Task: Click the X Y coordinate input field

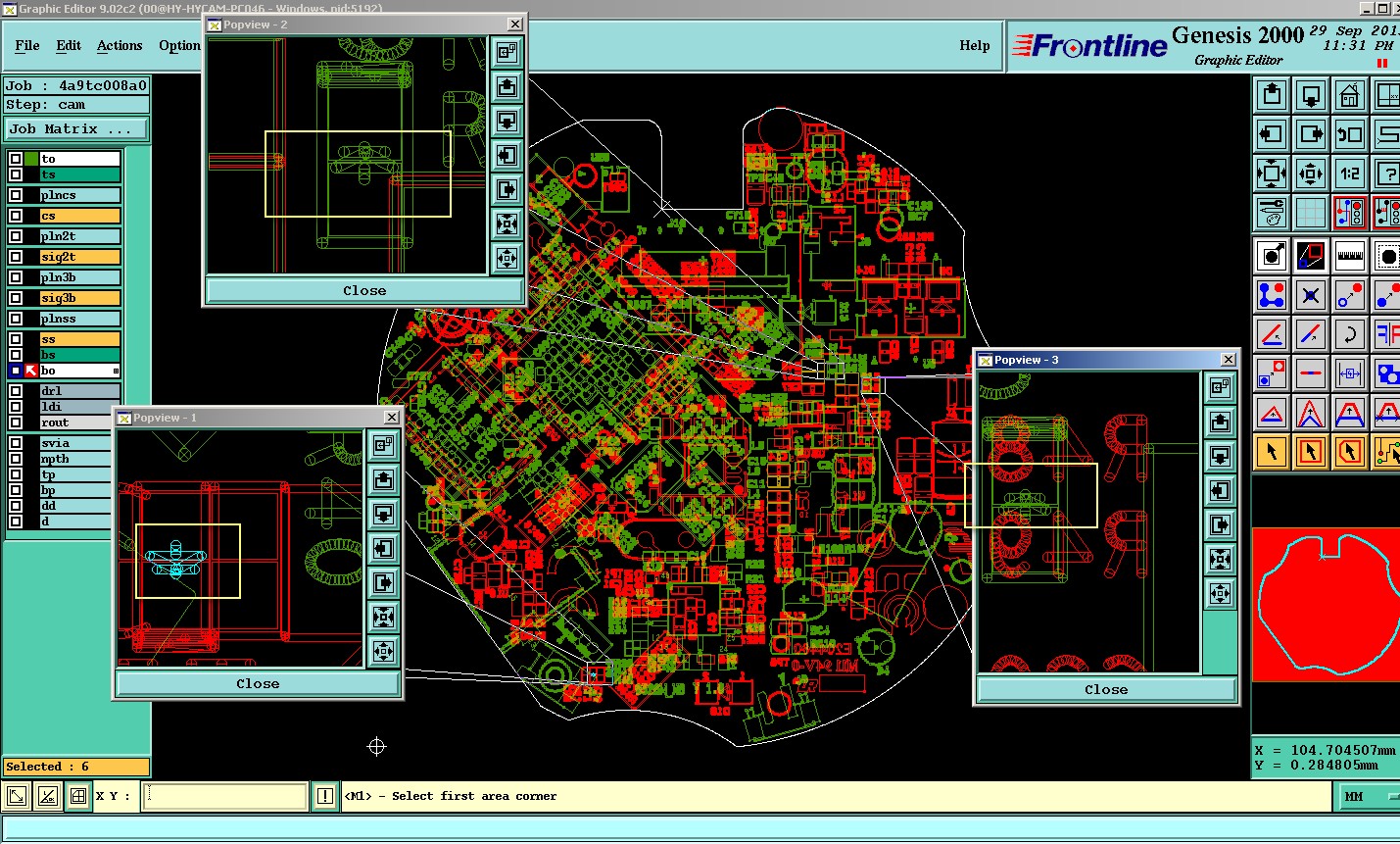Action: click(x=225, y=796)
